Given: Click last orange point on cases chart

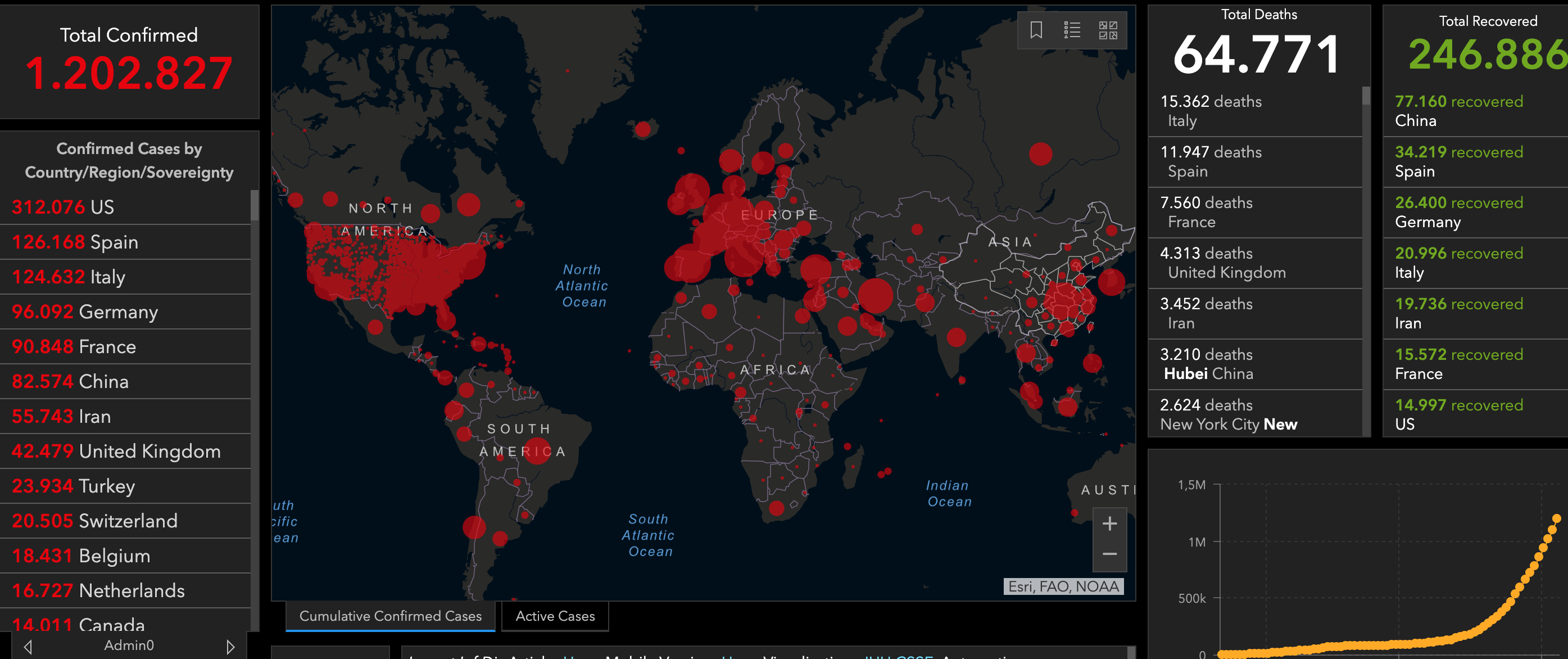Looking at the screenshot, I should tap(1556, 519).
